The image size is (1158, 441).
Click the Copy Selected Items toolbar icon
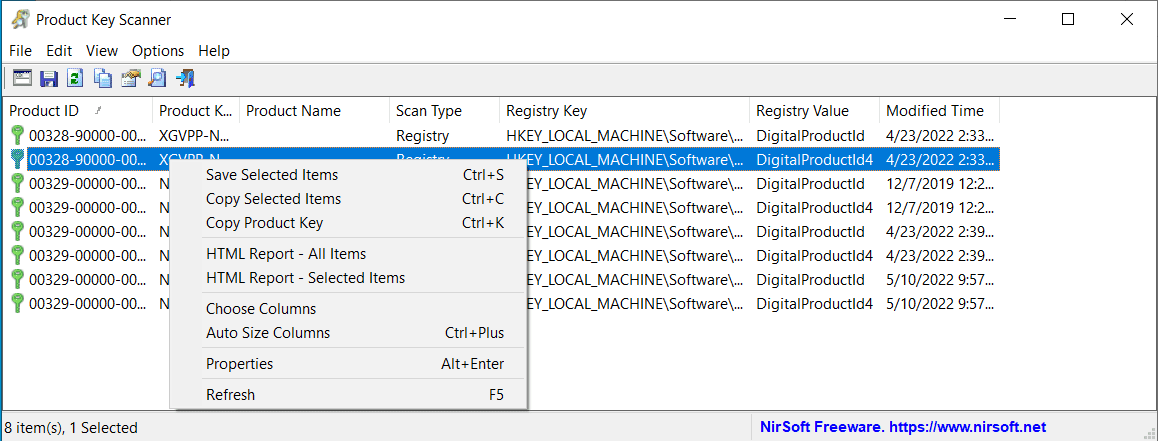103,78
